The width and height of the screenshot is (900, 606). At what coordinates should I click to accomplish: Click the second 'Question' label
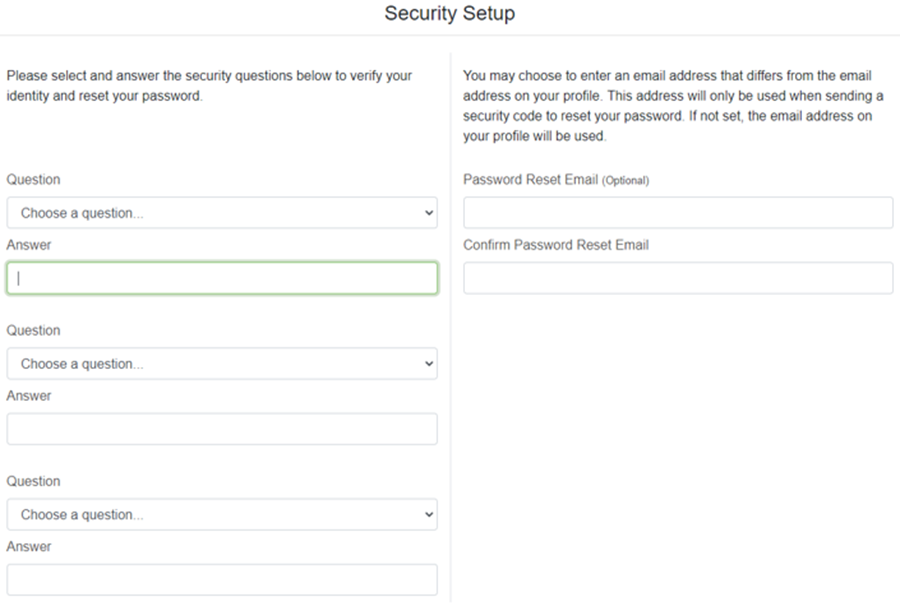point(33,331)
